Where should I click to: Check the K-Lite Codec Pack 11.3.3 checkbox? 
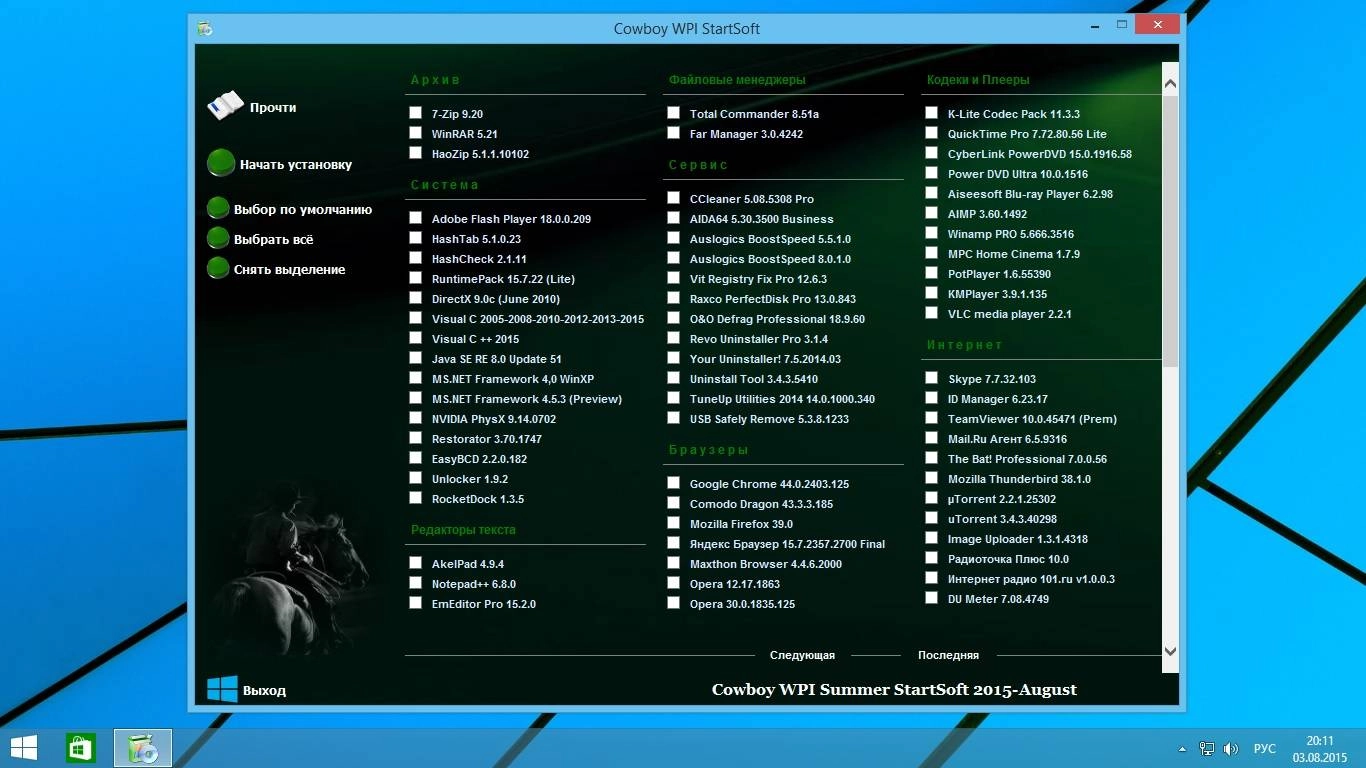pos(931,113)
